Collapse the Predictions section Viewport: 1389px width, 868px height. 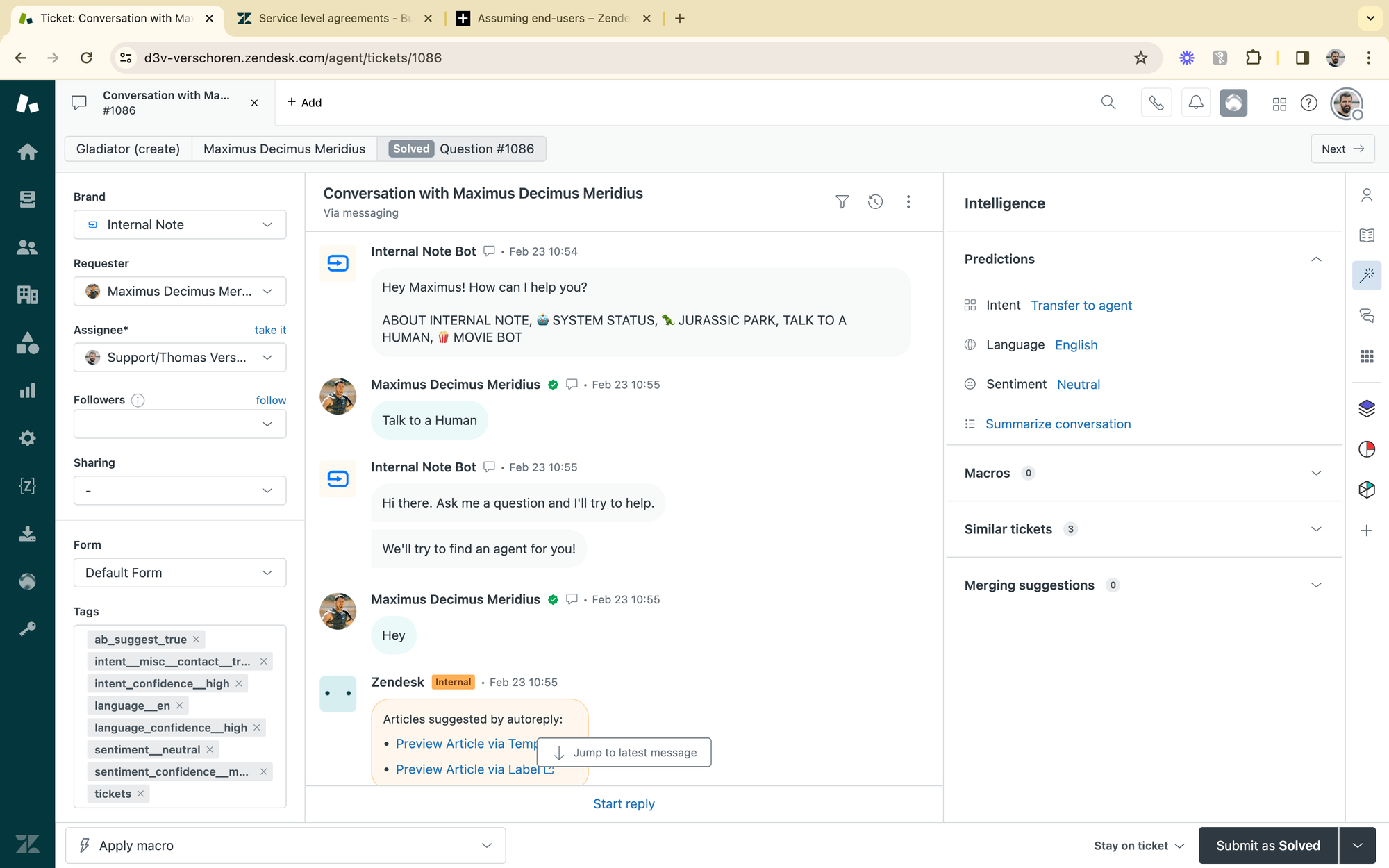coord(1315,259)
